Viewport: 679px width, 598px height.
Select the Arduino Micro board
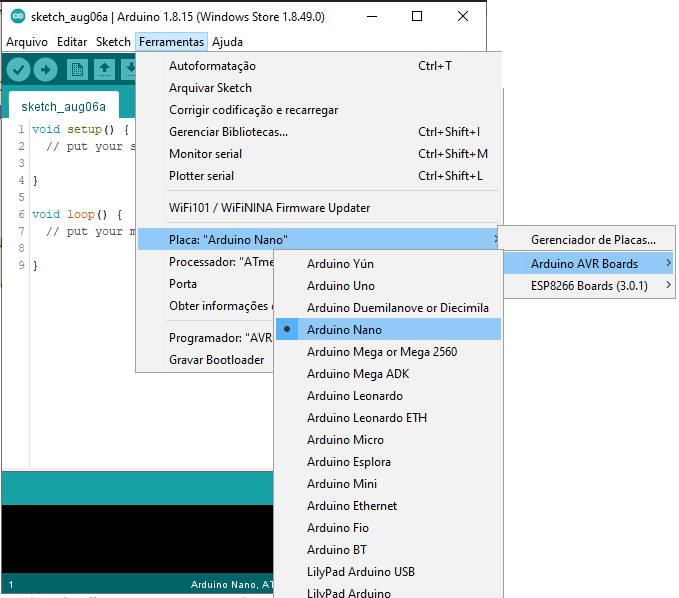click(x=388, y=440)
